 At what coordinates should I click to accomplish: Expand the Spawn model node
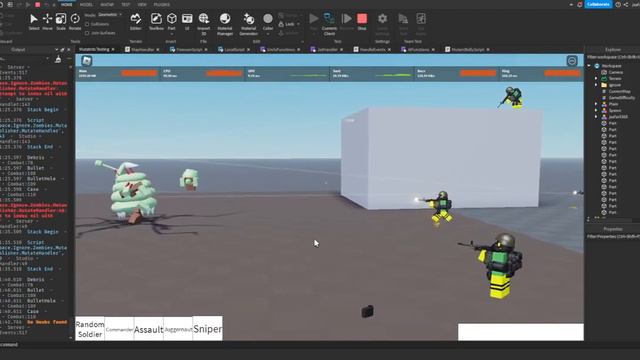596,111
